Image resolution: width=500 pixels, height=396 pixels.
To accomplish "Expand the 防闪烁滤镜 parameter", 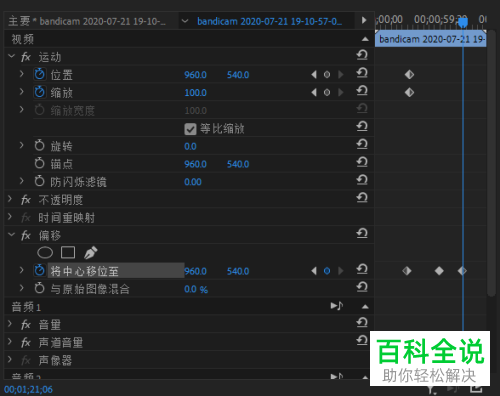I will (22, 181).
